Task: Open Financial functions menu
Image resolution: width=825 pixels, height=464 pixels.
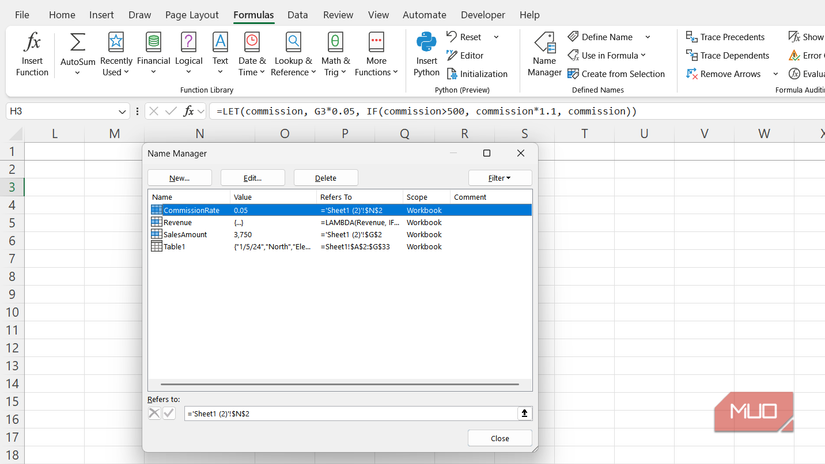Action: tap(153, 54)
